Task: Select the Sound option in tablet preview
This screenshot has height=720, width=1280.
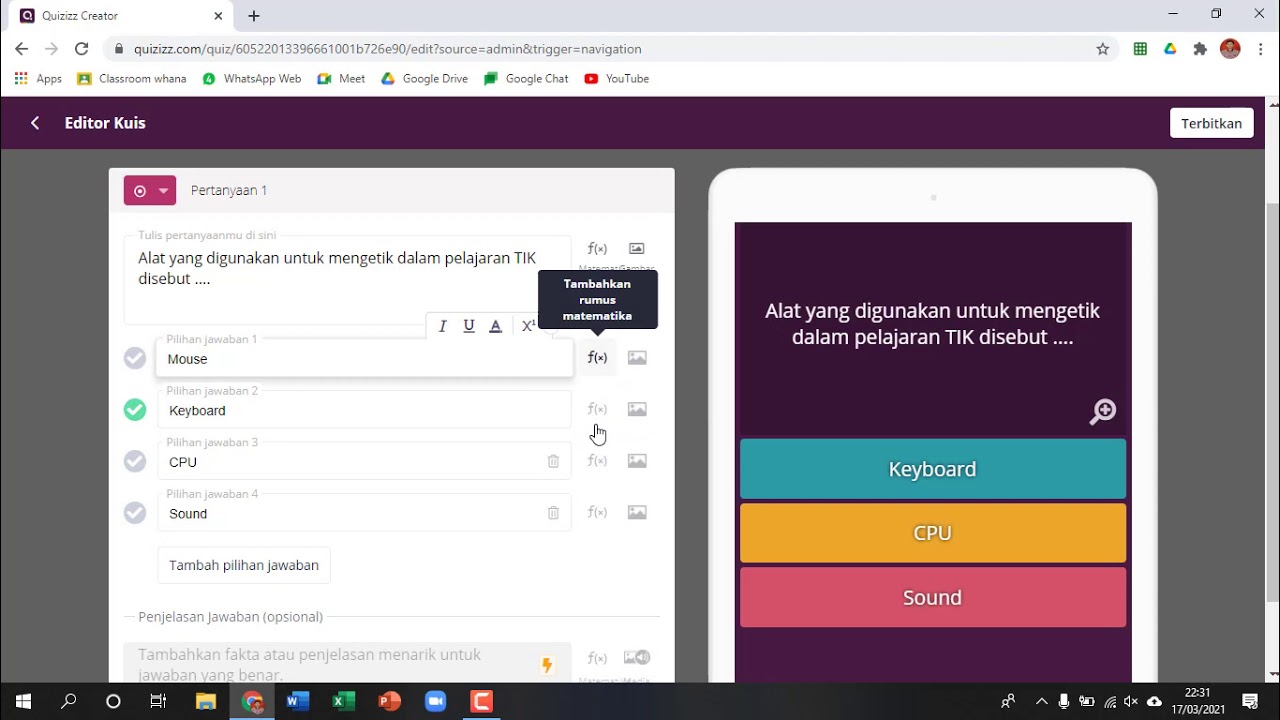Action: (x=933, y=597)
